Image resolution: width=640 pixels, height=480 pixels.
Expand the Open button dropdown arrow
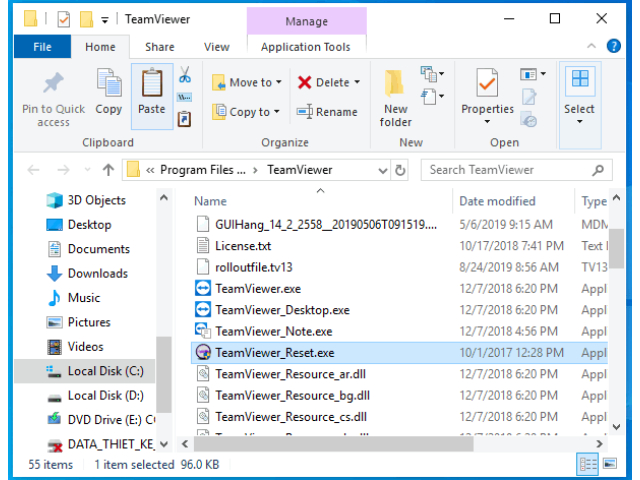click(543, 74)
